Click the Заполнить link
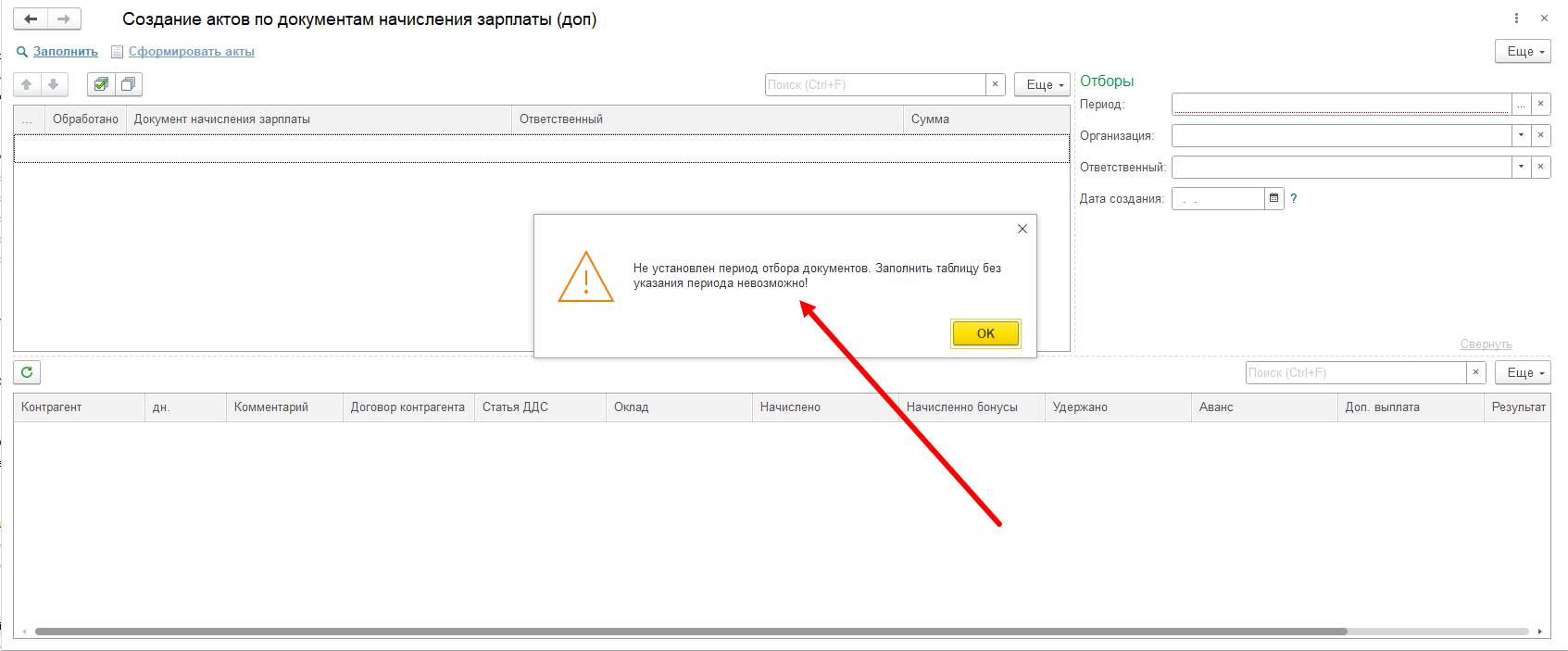The image size is (1568, 651). pos(66,52)
